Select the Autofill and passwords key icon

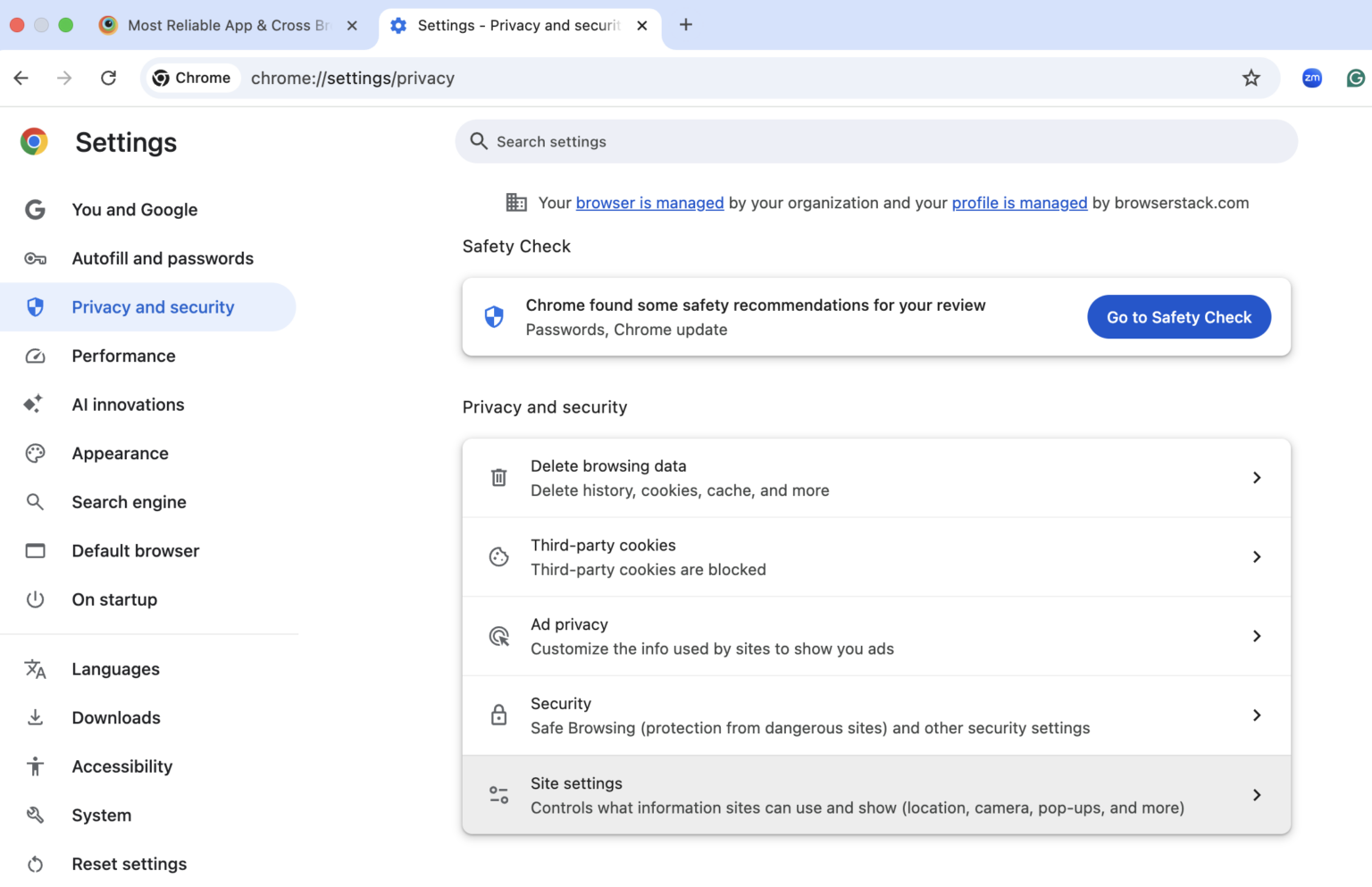pyautogui.click(x=36, y=258)
